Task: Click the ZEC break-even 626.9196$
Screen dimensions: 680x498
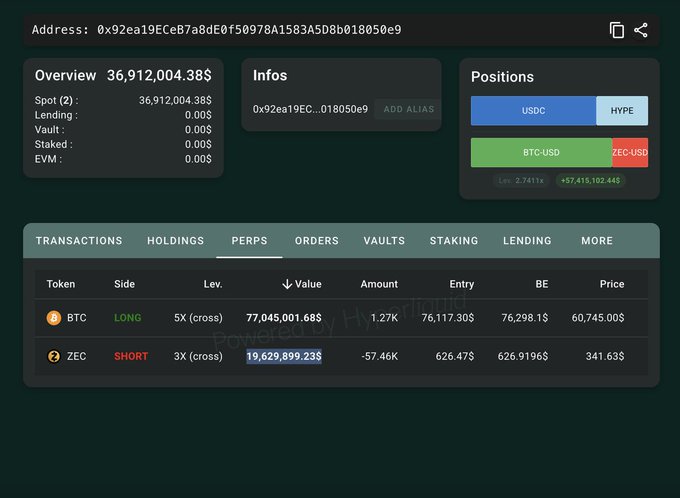Action: (523, 356)
